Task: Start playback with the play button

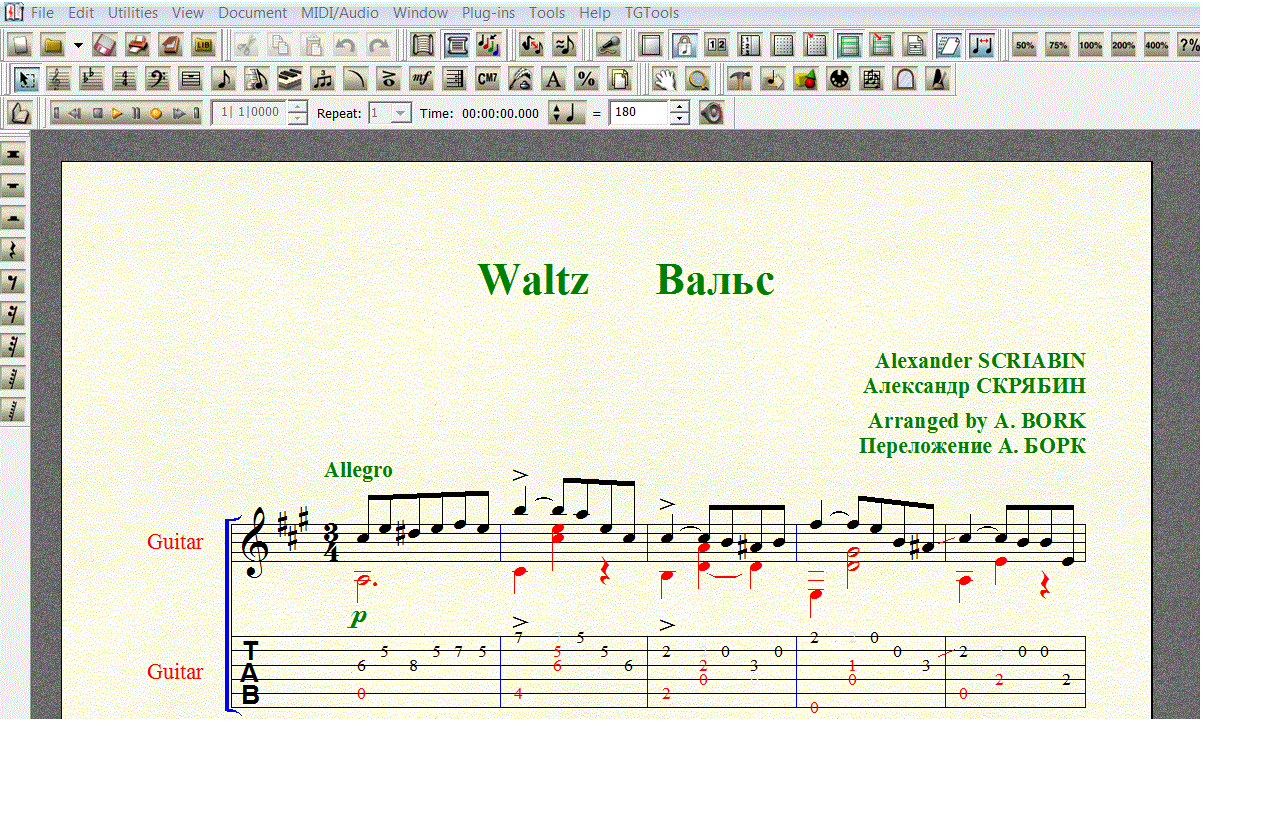Action: (117, 113)
